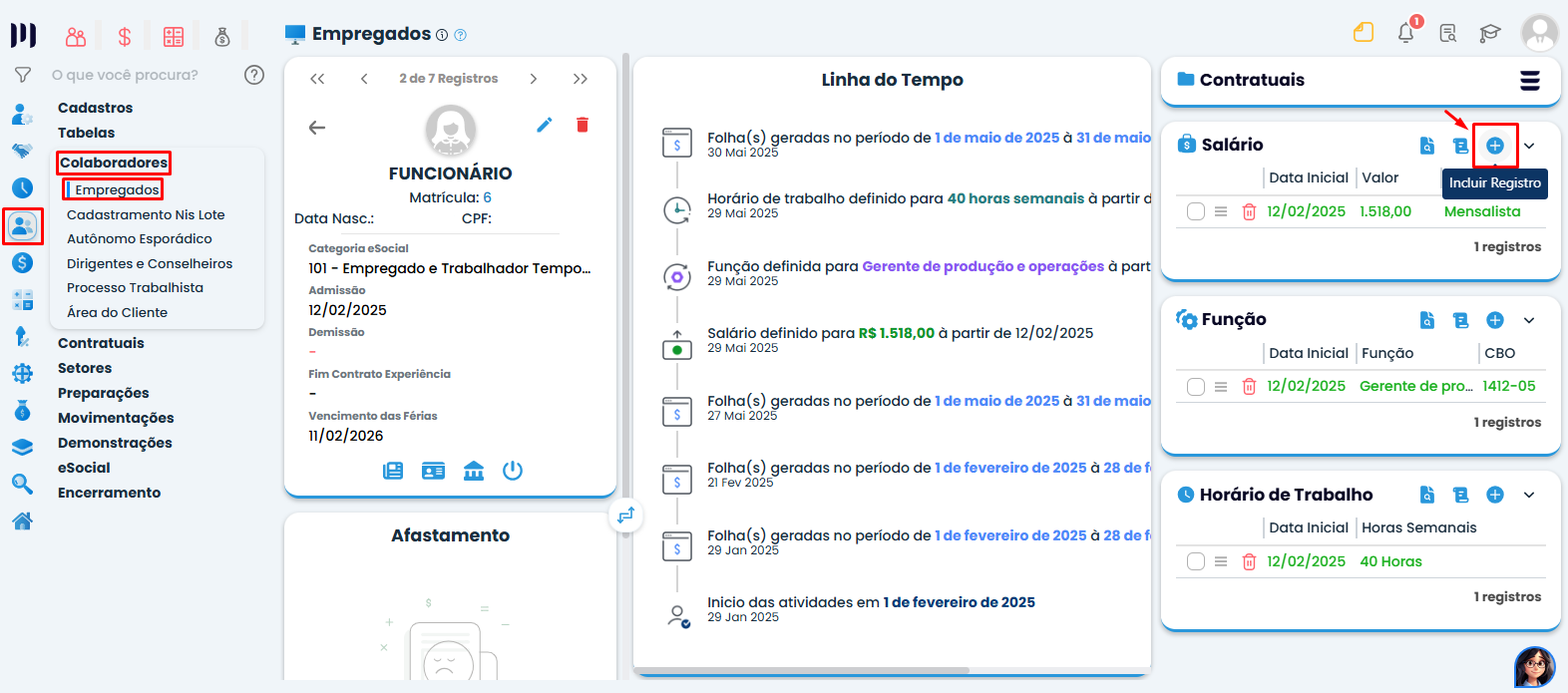Add a new Horário de Trabalho record

tap(1495, 495)
